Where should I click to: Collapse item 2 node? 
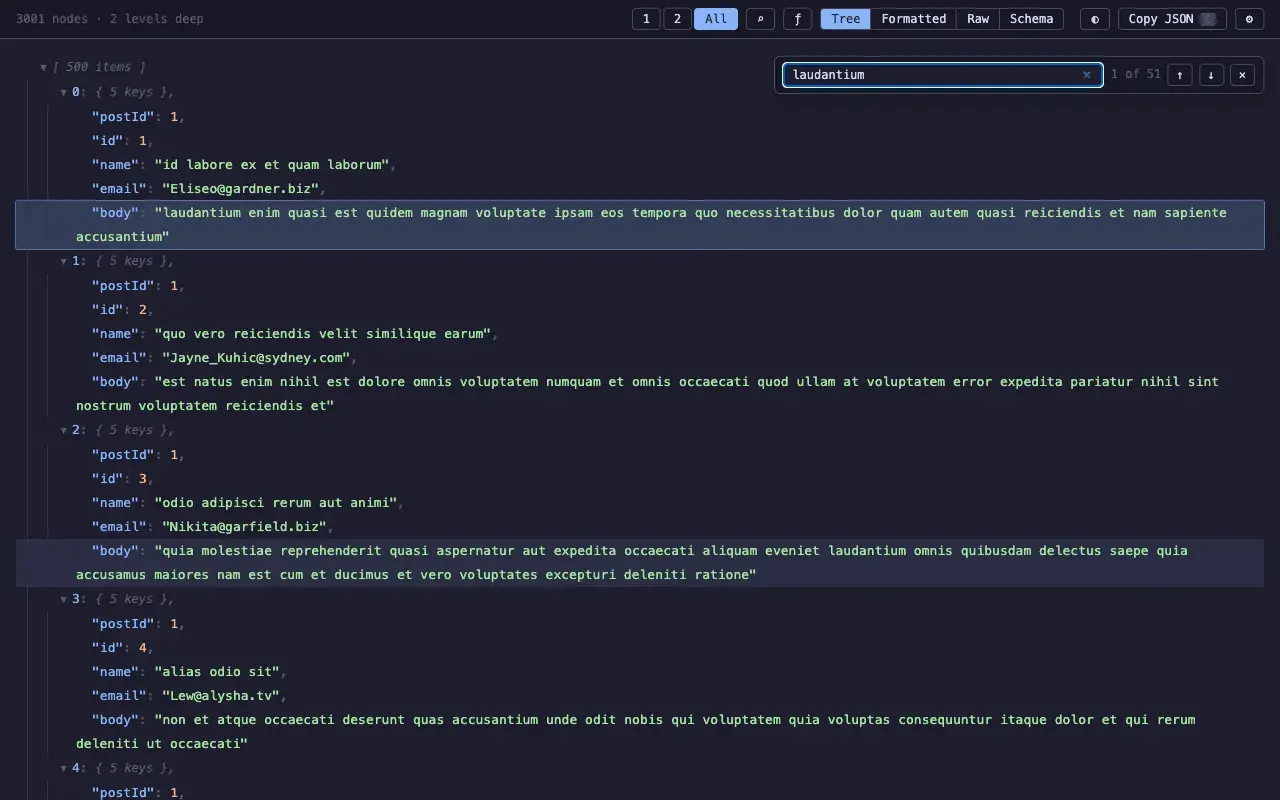[x=64, y=431]
